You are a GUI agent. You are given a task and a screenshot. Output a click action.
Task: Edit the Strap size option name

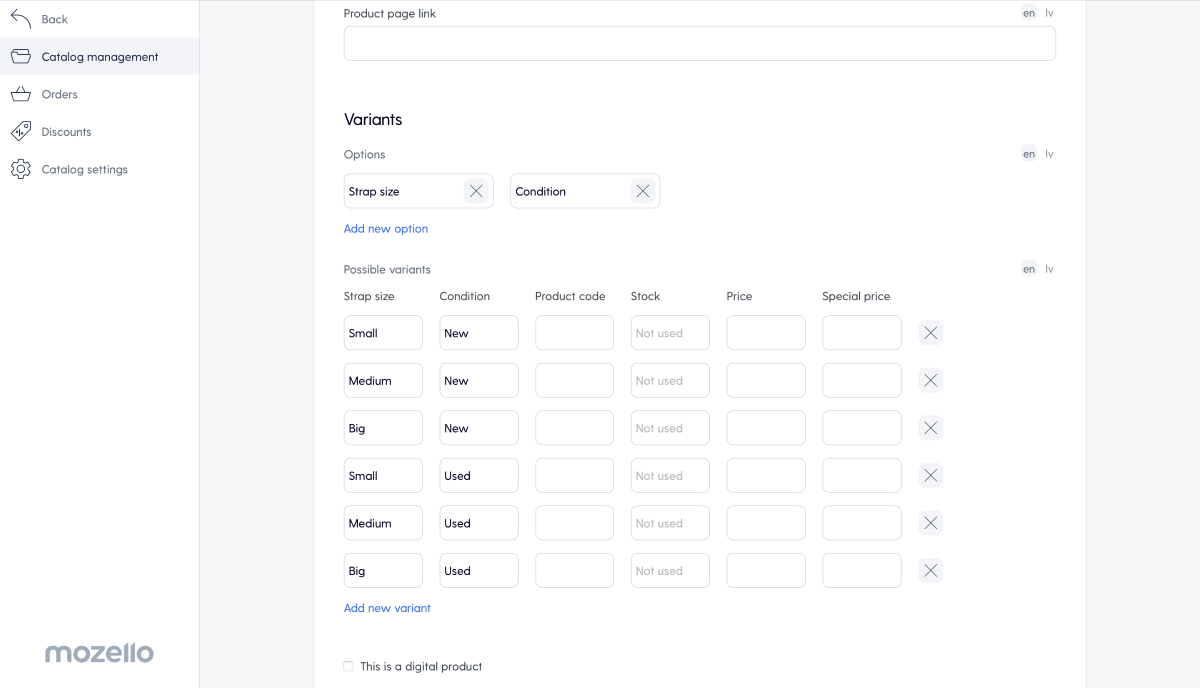coord(403,191)
